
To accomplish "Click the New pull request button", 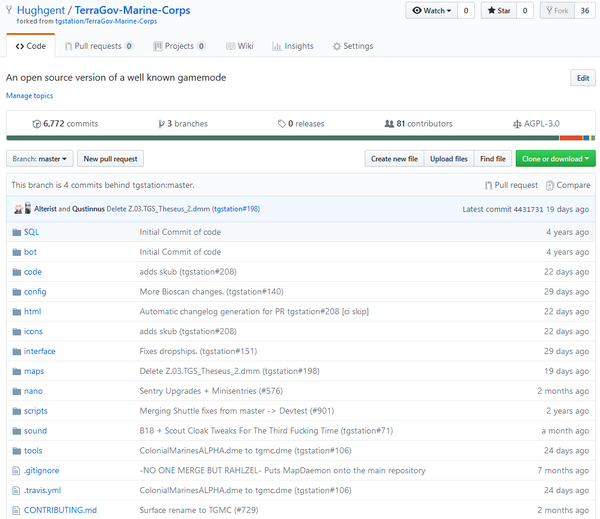I will (x=110, y=159).
